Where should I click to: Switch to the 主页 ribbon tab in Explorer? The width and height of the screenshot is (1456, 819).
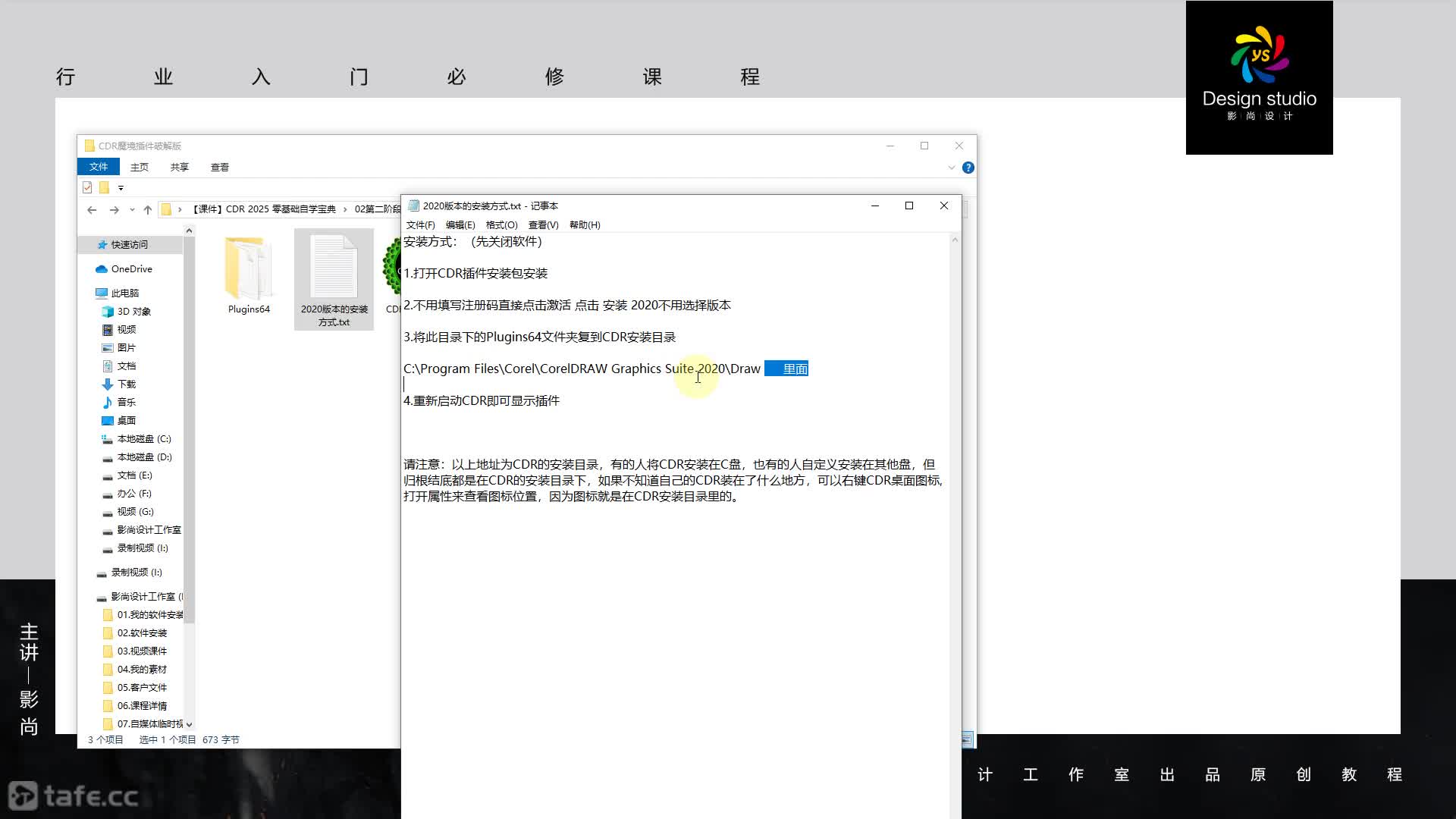(140, 168)
